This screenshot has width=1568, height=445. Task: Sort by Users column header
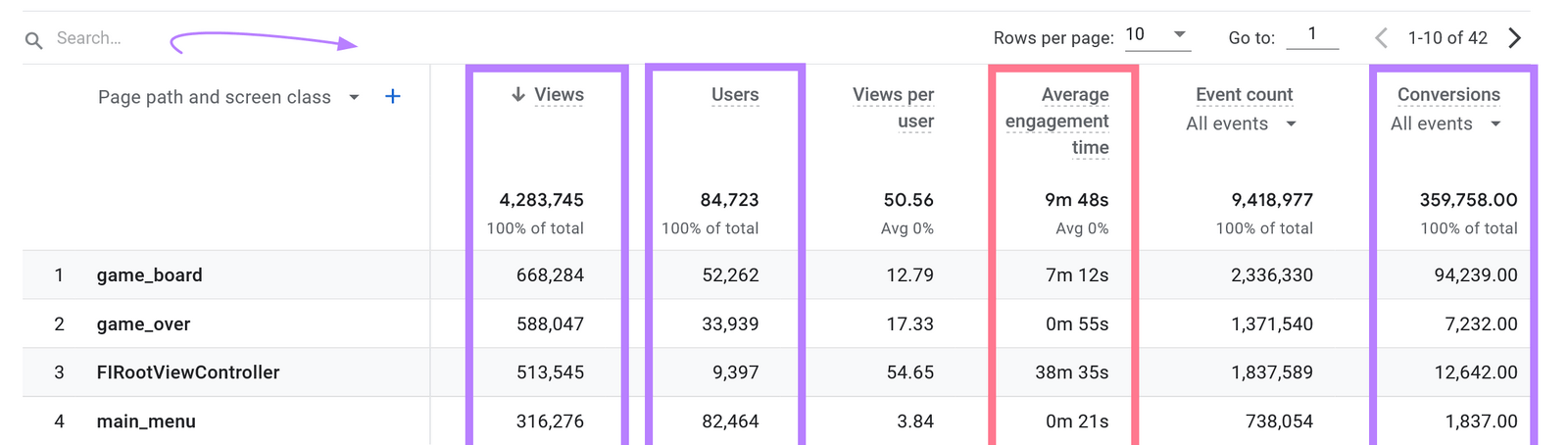pos(735,94)
